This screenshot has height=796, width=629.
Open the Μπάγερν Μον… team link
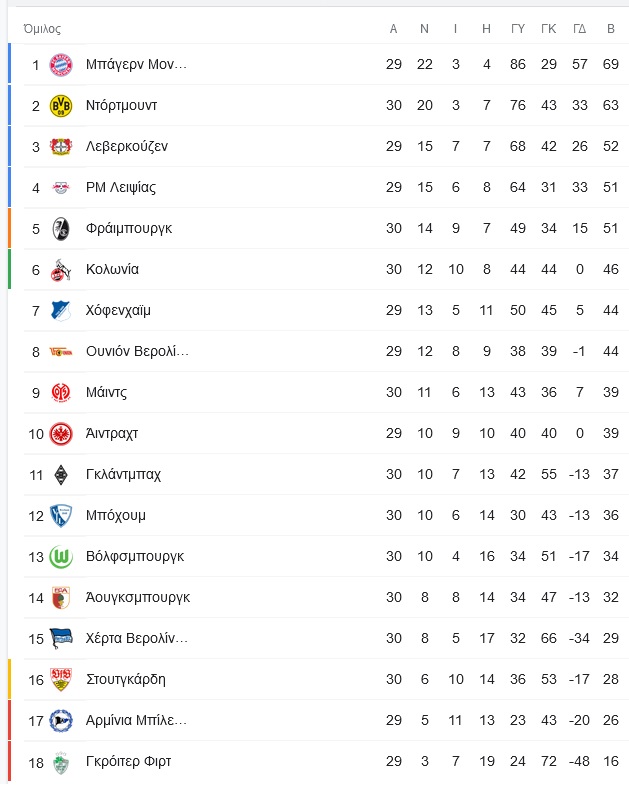[136, 64]
